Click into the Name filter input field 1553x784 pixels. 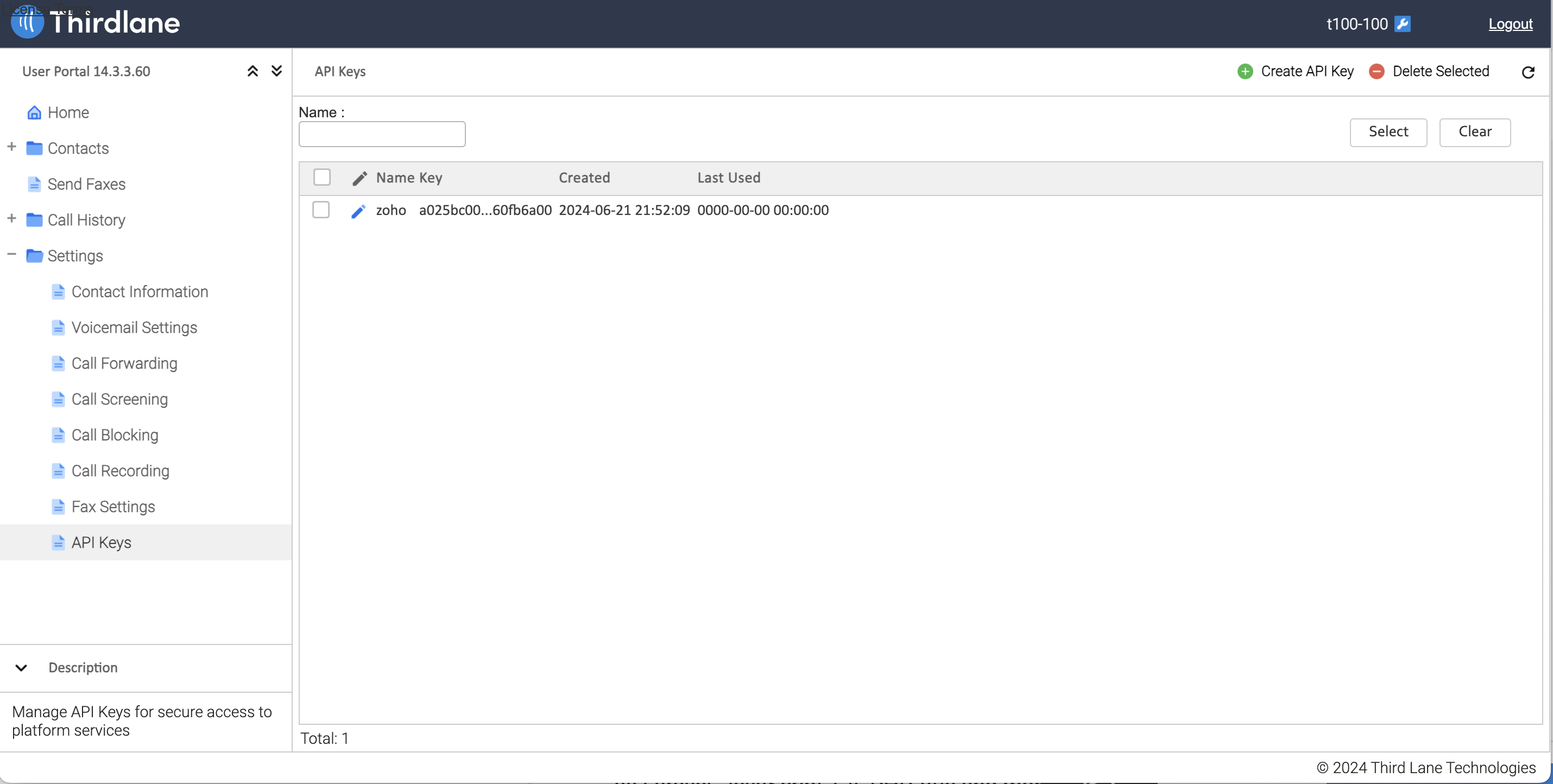(x=382, y=134)
